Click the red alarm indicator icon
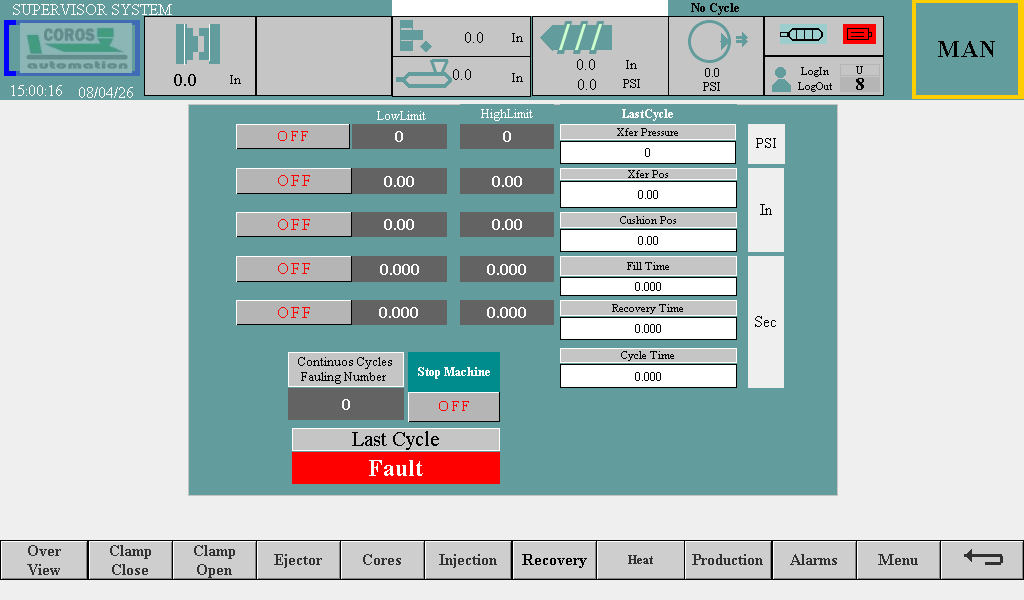1024x600 pixels. (x=858, y=34)
